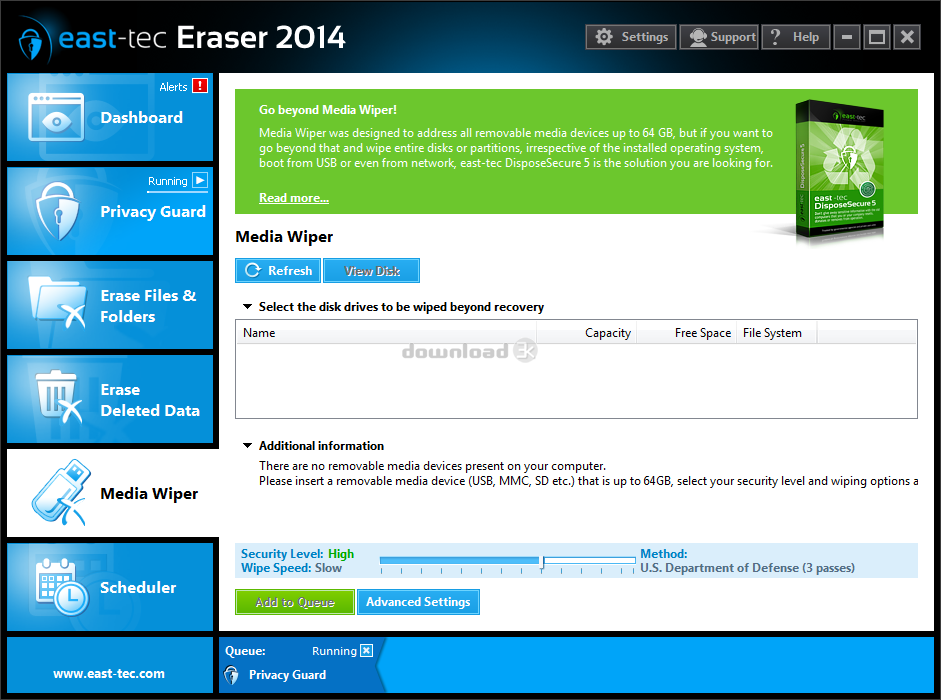Click the Method: U.S. Department of Defense text
Screen dimensions: 941x700
(747, 561)
